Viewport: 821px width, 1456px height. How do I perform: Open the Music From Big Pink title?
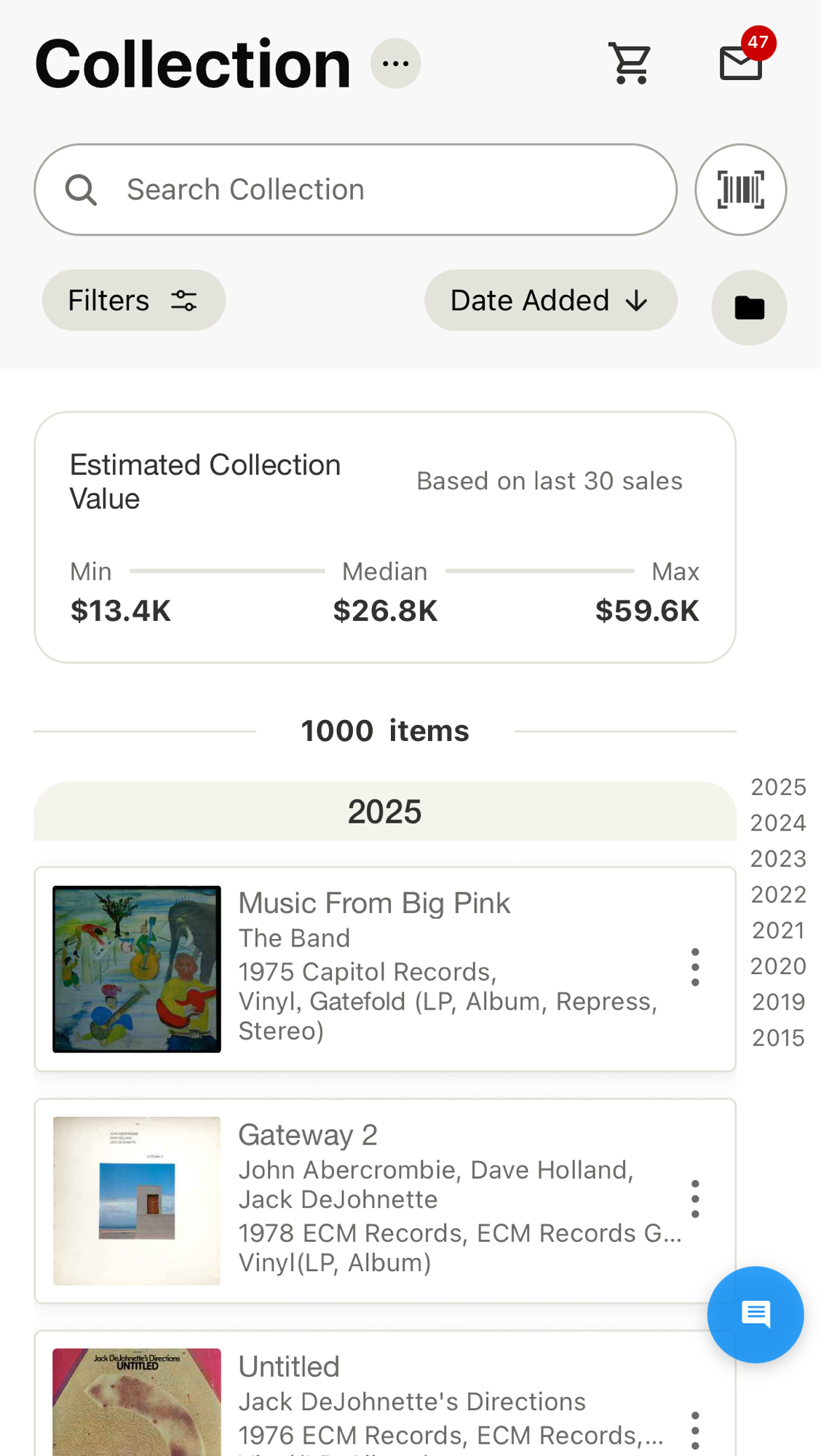[374, 903]
